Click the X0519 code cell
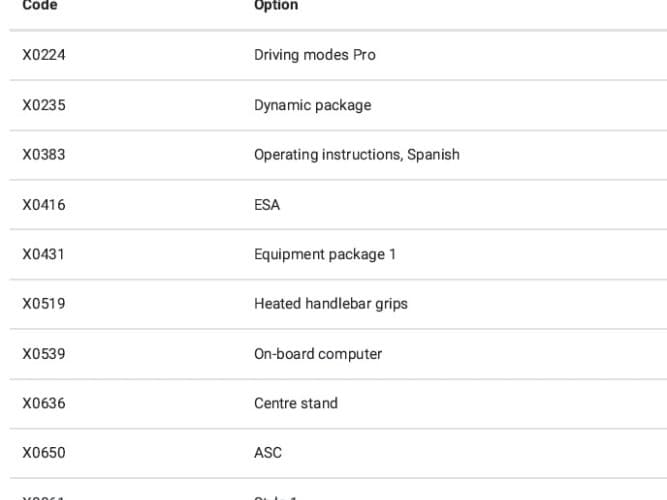667x500 pixels. click(44, 304)
